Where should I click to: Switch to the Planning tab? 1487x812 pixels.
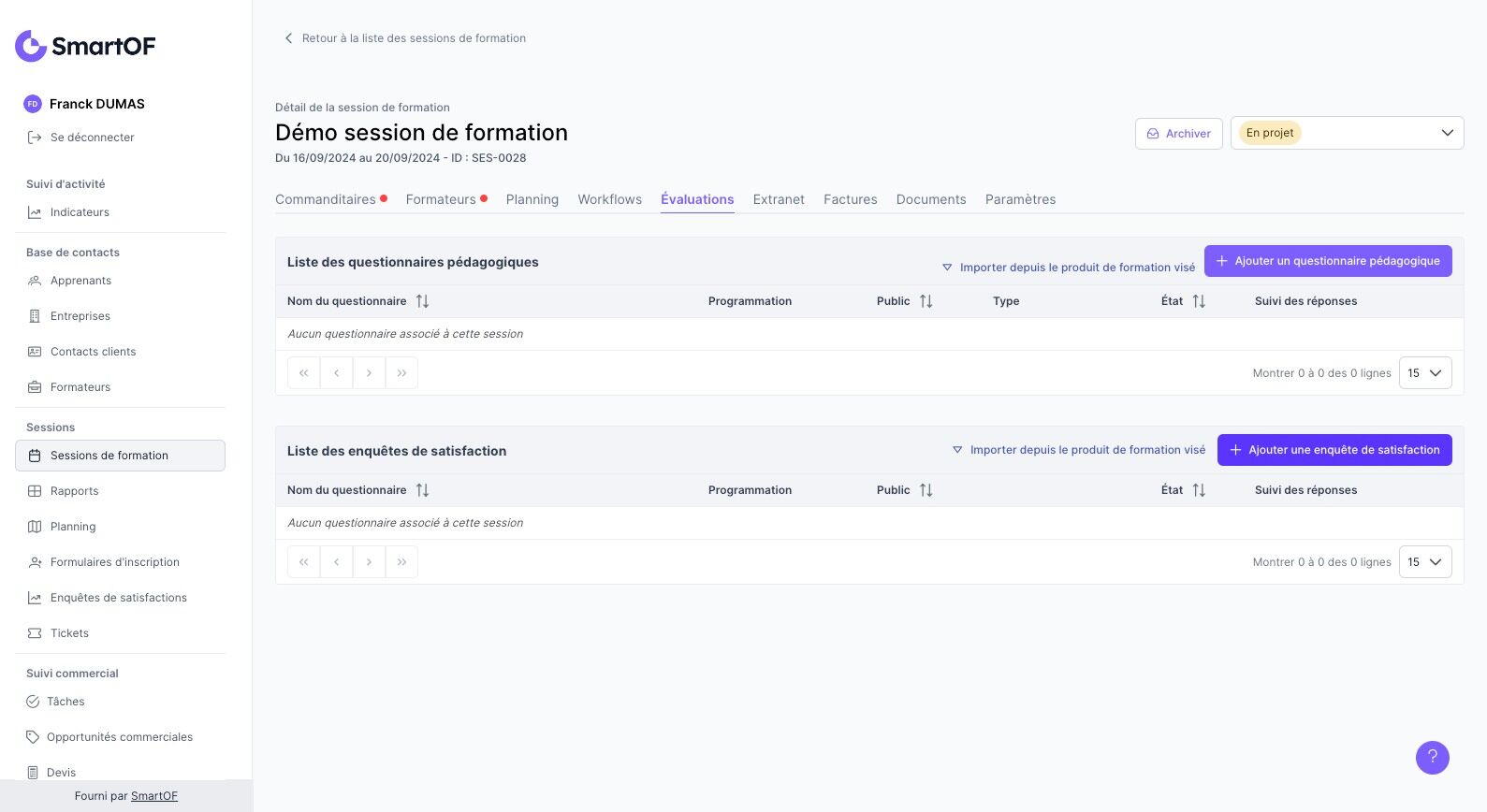(x=532, y=199)
